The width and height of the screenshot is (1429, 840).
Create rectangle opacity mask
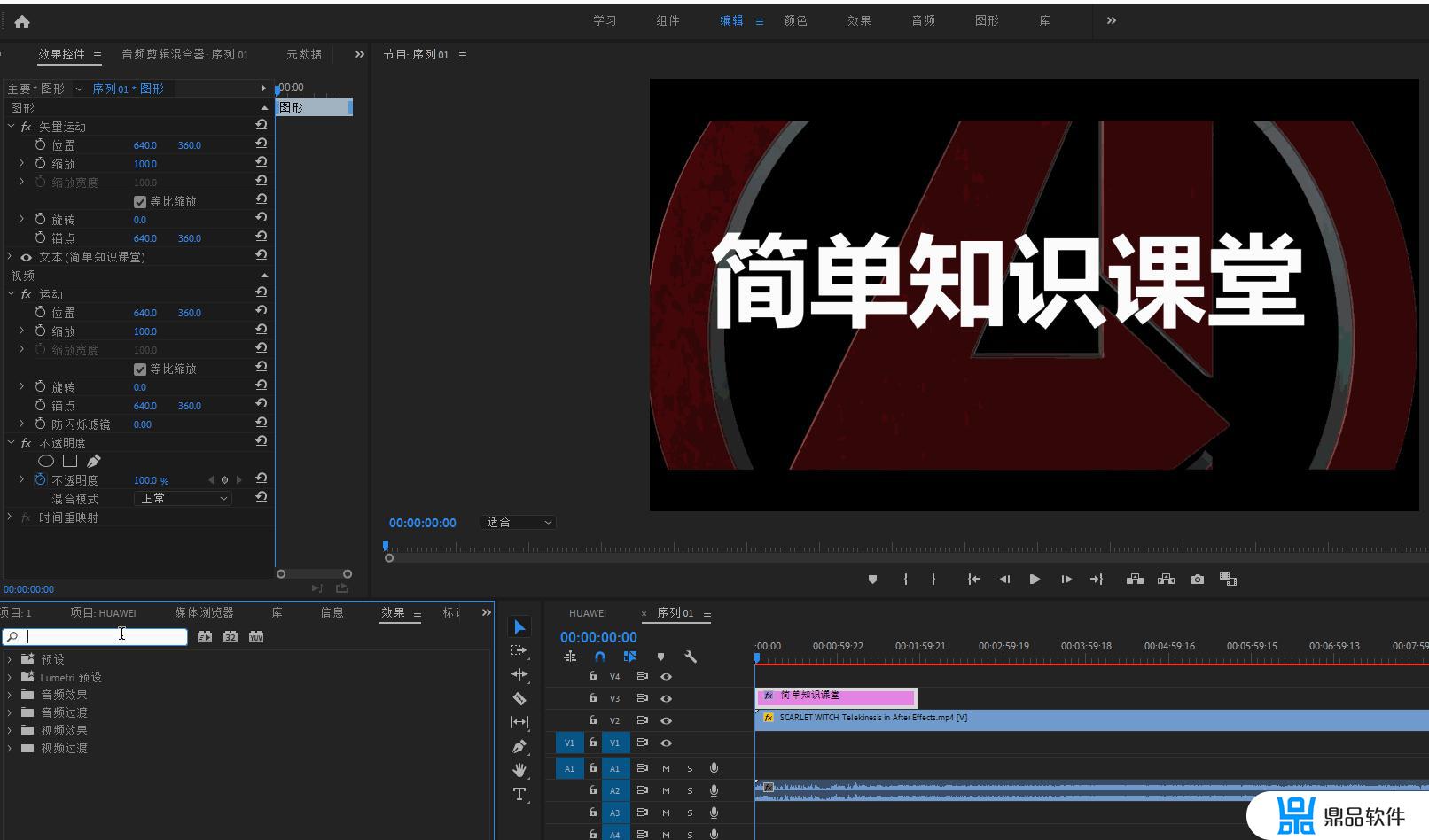point(70,461)
